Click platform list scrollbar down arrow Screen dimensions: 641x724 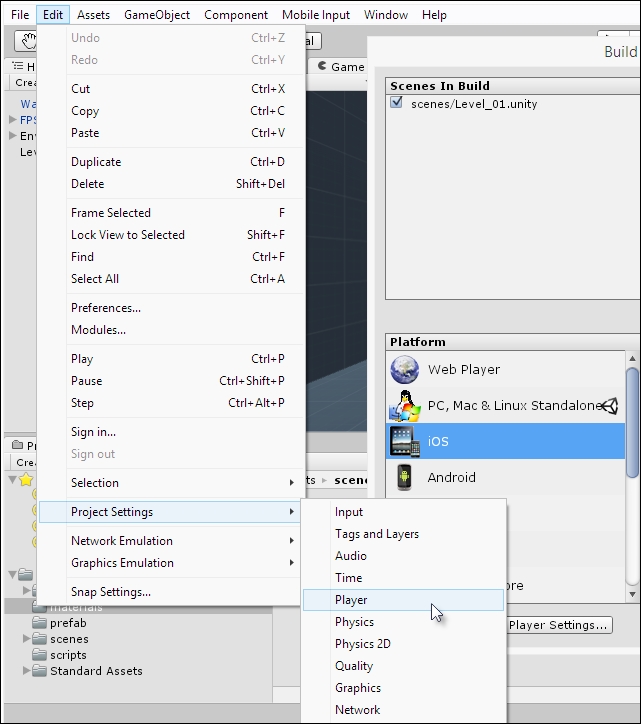click(x=633, y=594)
